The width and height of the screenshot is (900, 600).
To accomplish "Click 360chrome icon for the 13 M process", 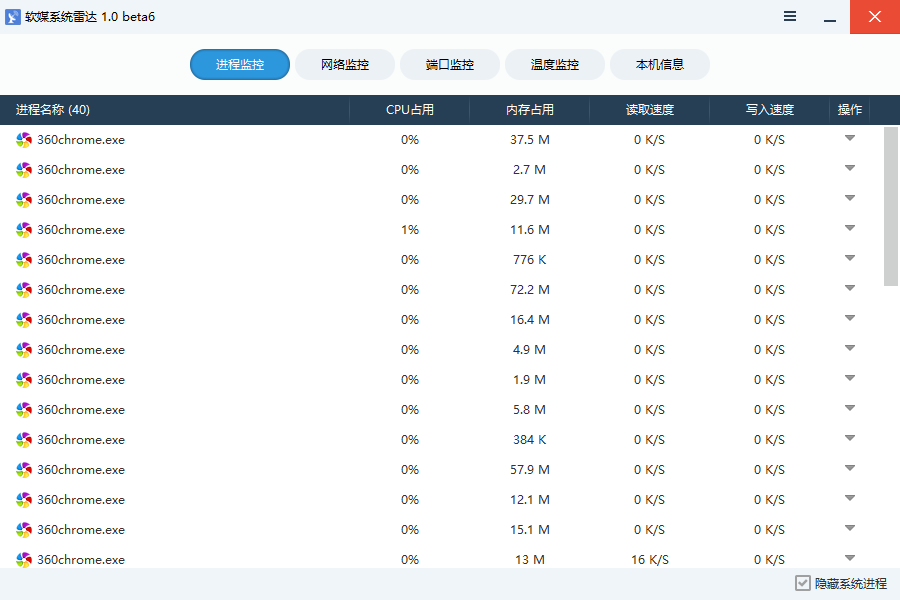I will pyautogui.click(x=24, y=559).
